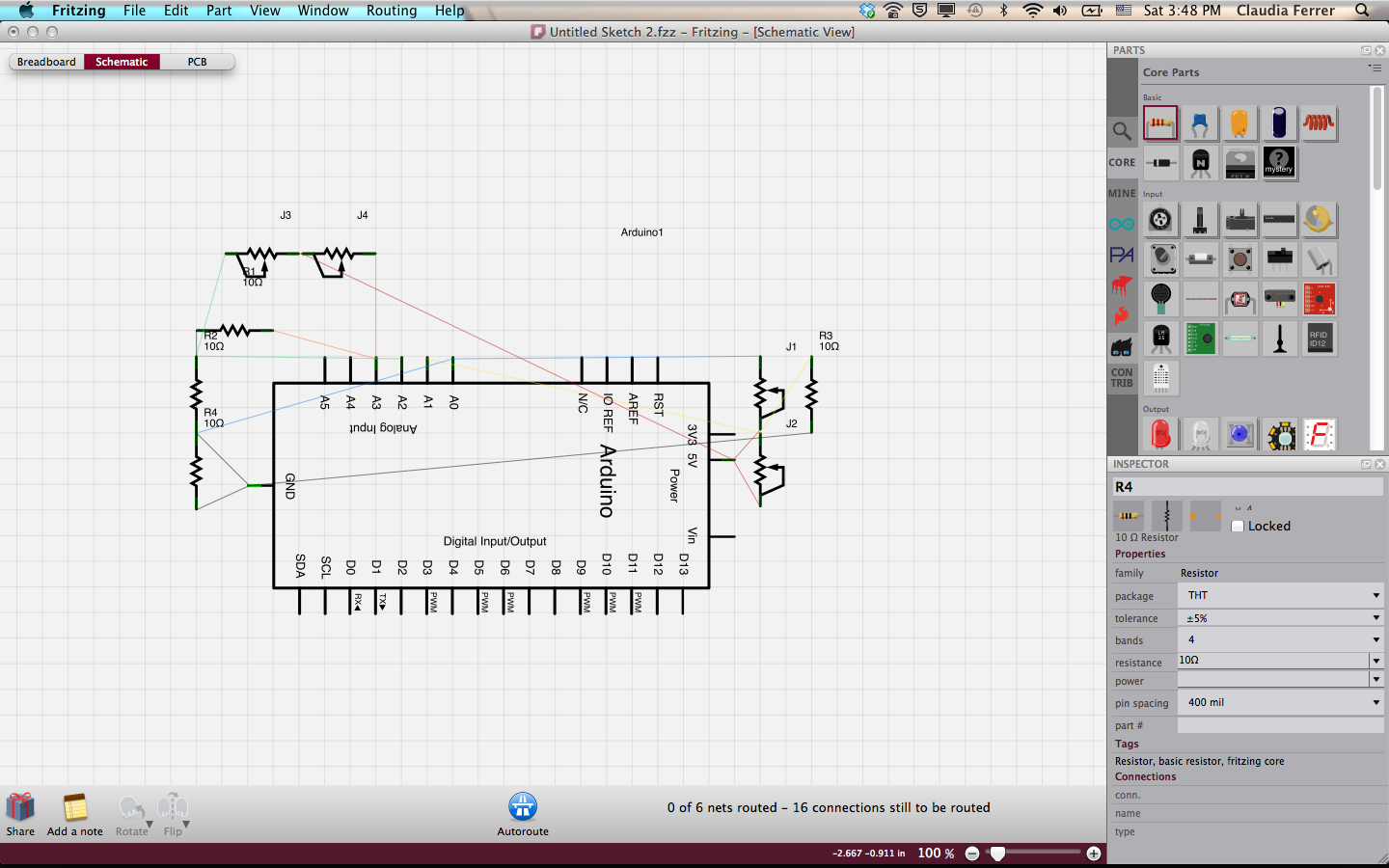Open the volume control in menu bar
1389x868 pixels.
coord(1060,11)
